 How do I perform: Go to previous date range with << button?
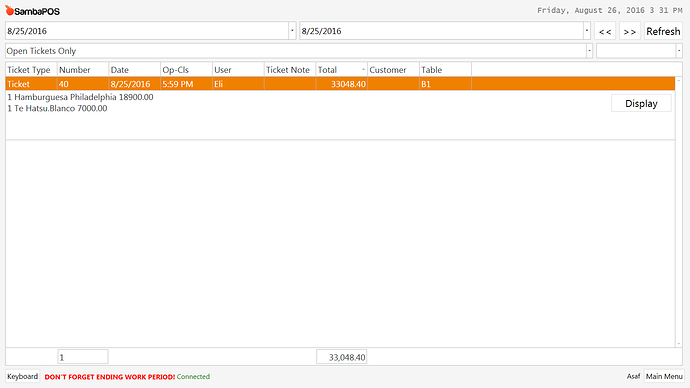click(605, 31)
